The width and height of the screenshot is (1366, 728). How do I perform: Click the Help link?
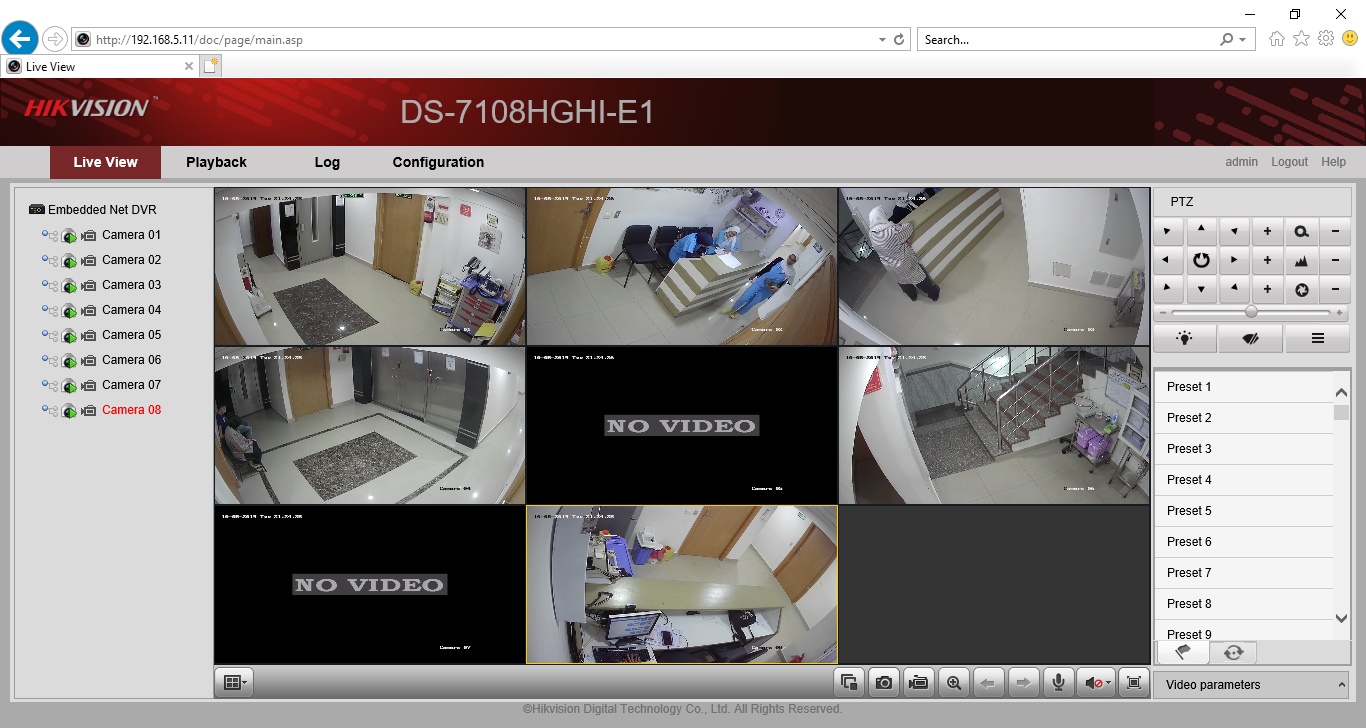pyautogui.click(x=1333, y=162)
